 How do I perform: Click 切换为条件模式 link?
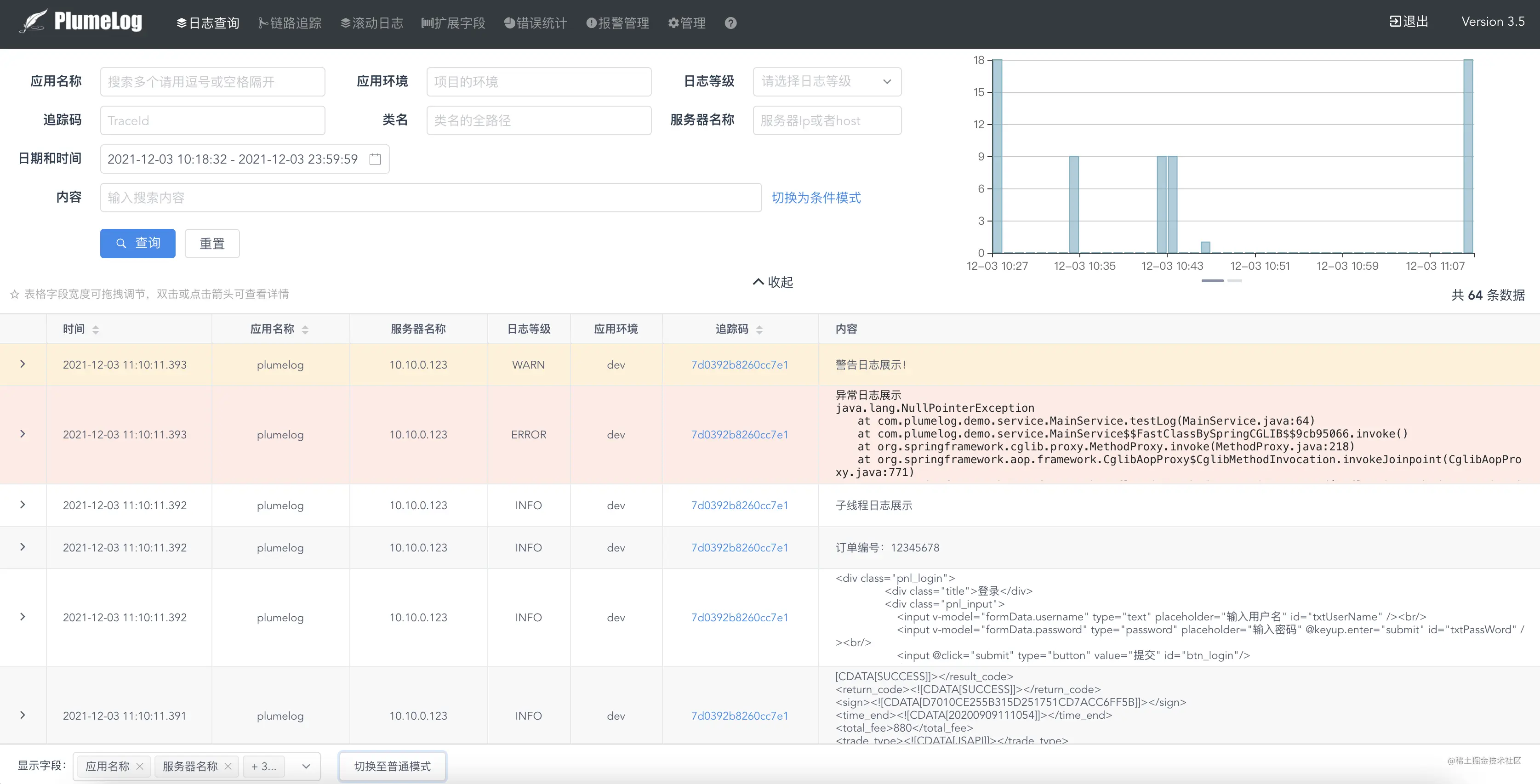coord(816,198)
